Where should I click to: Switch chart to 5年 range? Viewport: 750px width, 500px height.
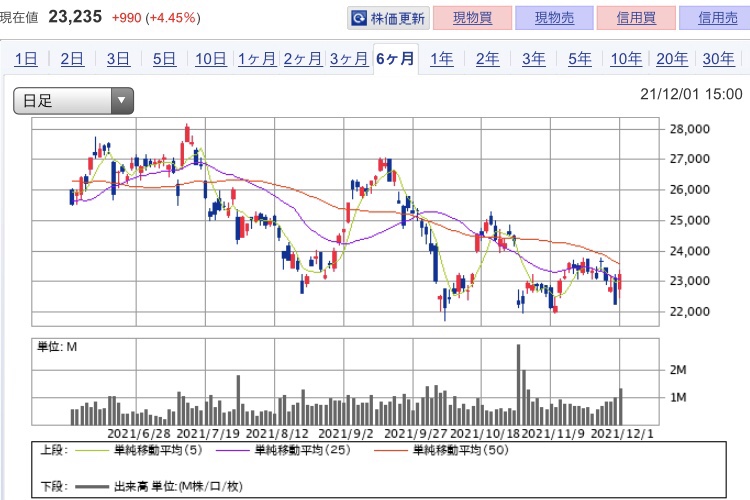580,59
